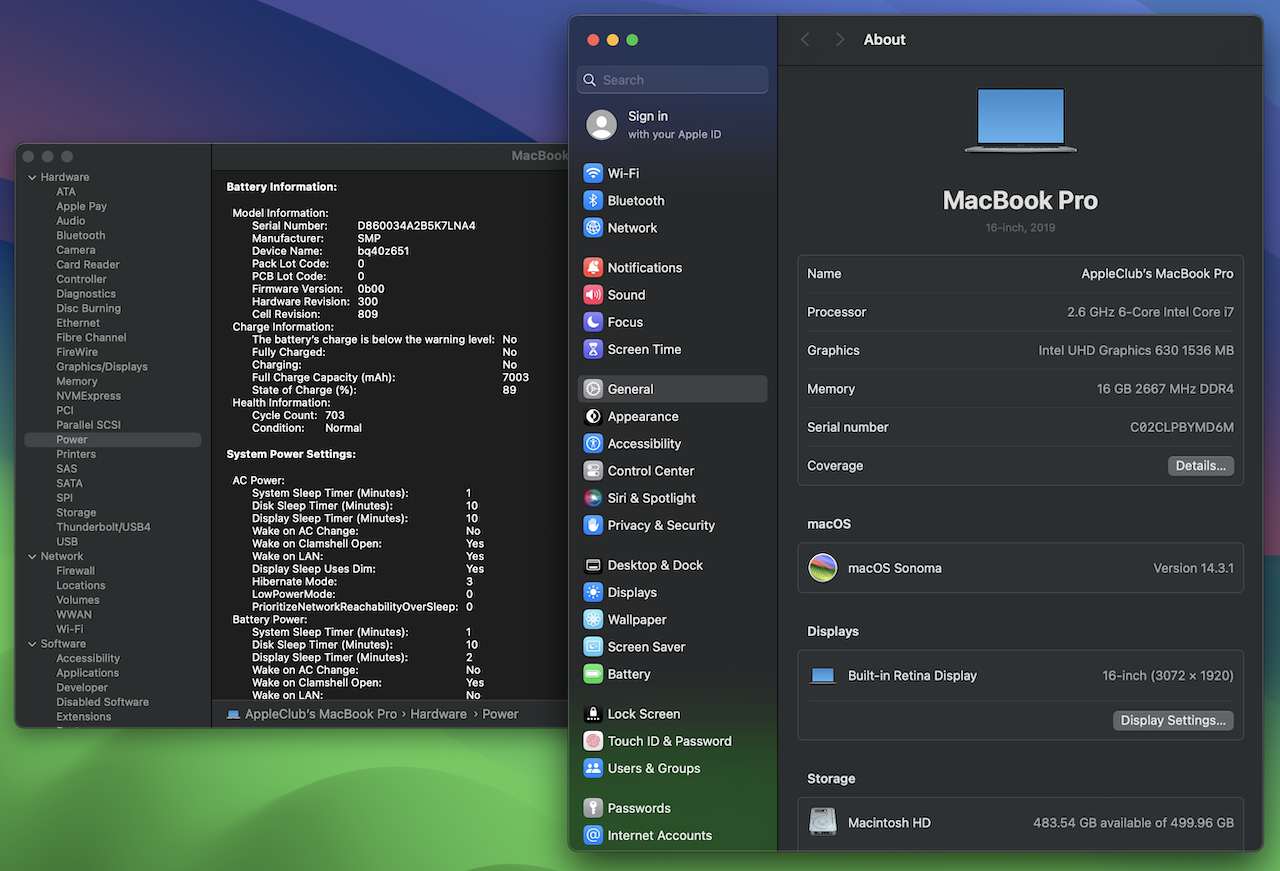Click the Macintosh HD drive icon
1280x871 pixels.
pyautogui.click(x=823, y=822)
